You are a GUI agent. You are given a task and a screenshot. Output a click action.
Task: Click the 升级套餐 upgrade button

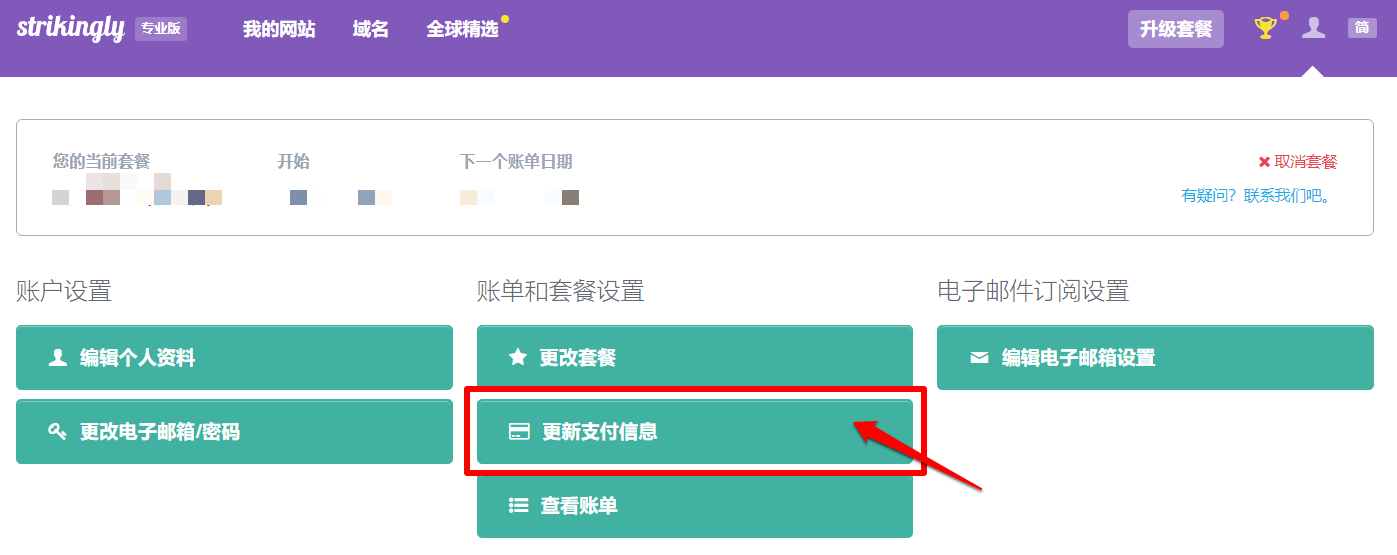click(1176, 29)
